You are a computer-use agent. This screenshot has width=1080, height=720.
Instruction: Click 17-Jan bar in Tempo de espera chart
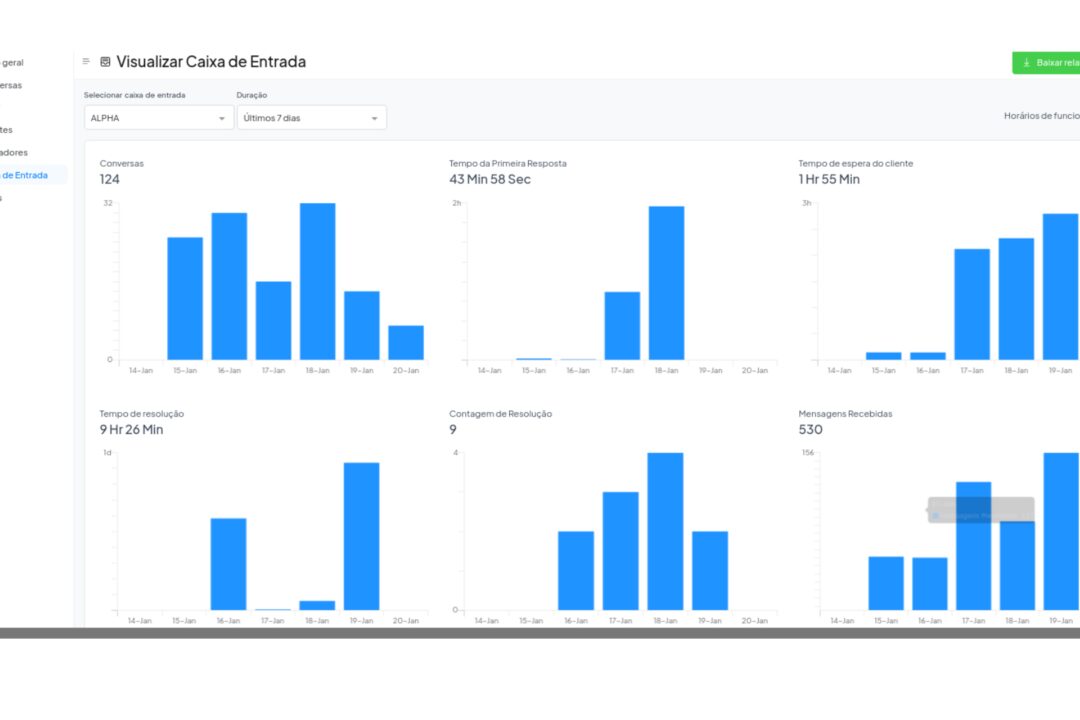[972, 304]
